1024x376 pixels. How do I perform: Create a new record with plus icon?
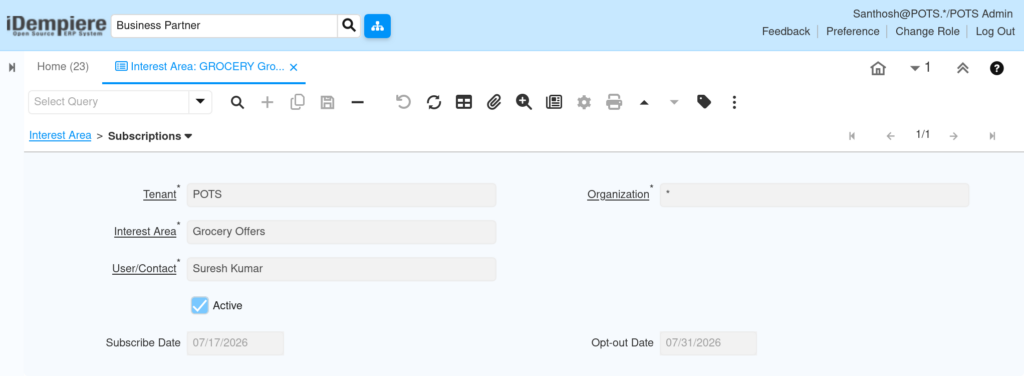point(267,102)
